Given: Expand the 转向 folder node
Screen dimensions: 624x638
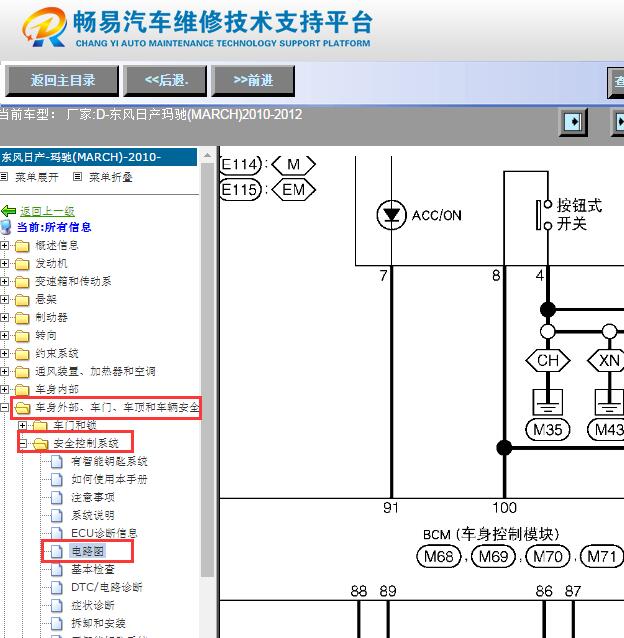Looking at the screenshot, I should pos(4,335).
